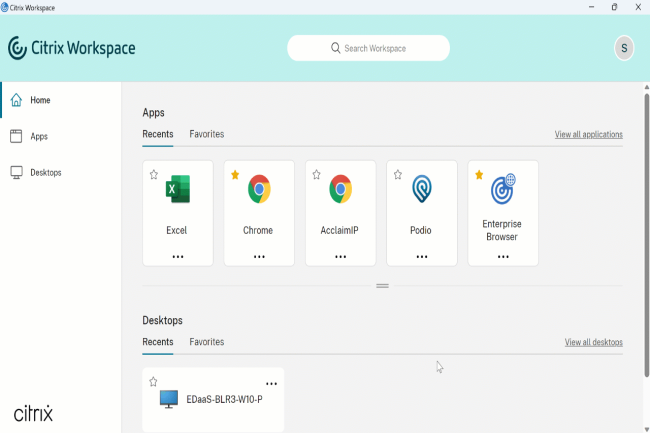Click View all applications link

(588, 134)
